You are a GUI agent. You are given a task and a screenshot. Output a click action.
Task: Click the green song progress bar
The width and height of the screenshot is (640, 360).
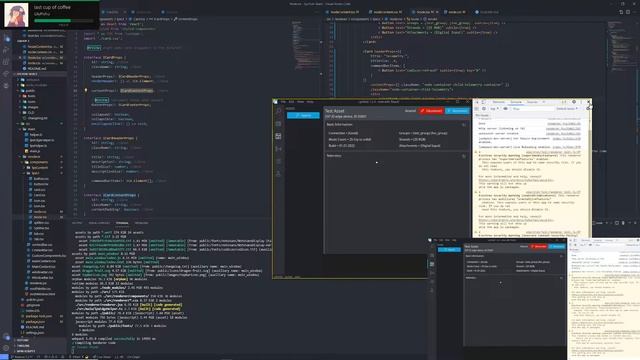[64, 20]
